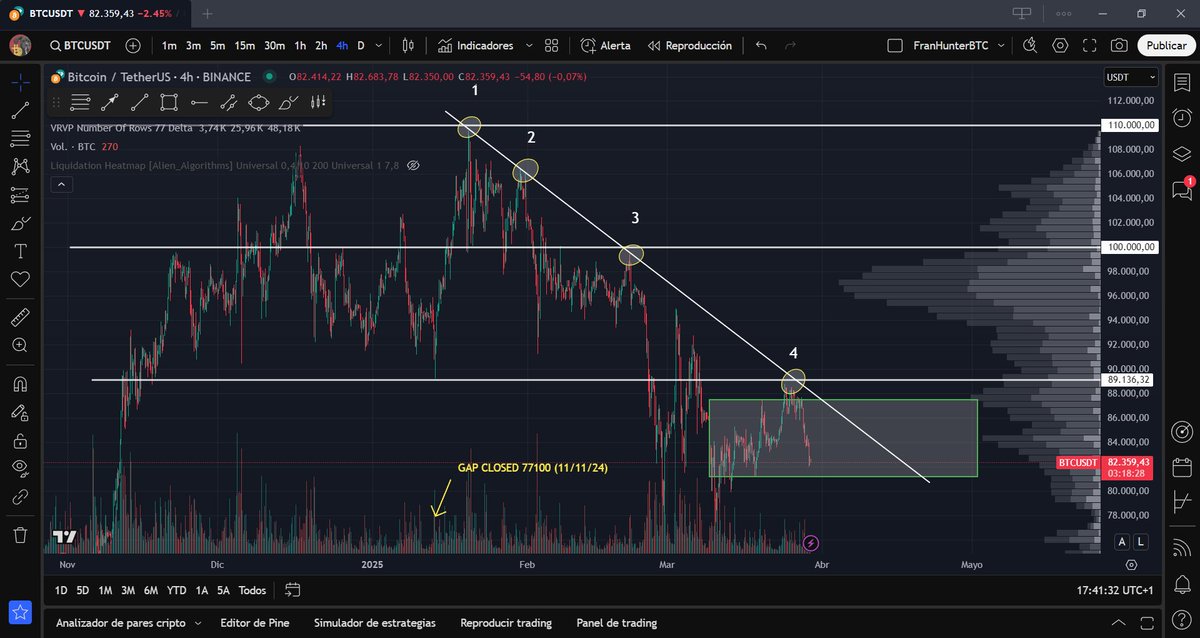The image size is (1200, 638).
Task: Set date range to YTD
Action: 177,590
